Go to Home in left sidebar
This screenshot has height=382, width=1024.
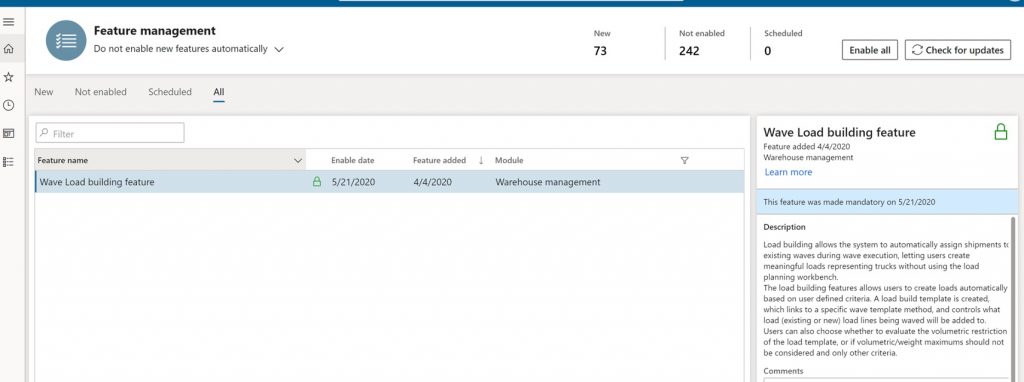[x=8, y=48]
